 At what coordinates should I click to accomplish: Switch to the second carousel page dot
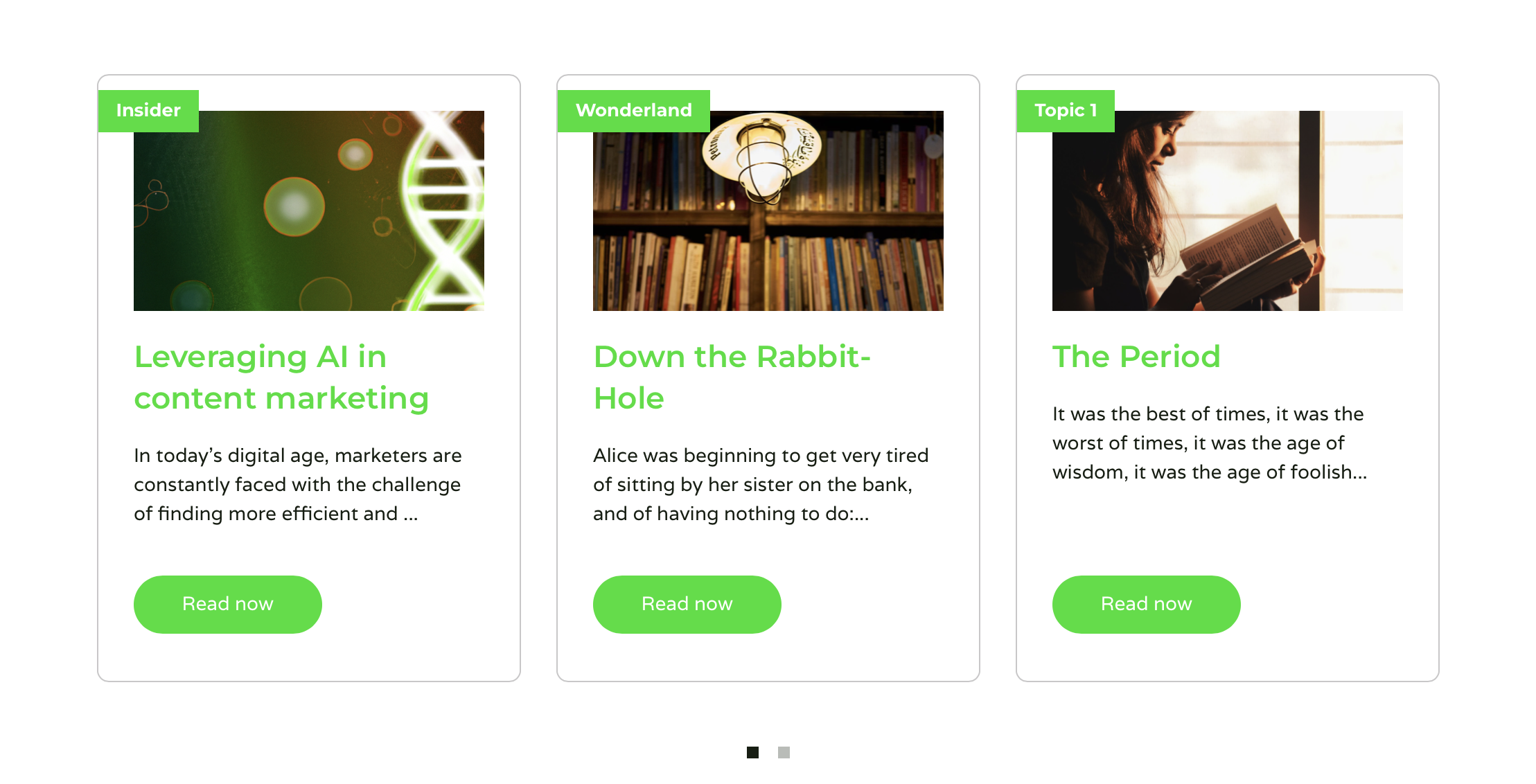click(x=784, y=752)
